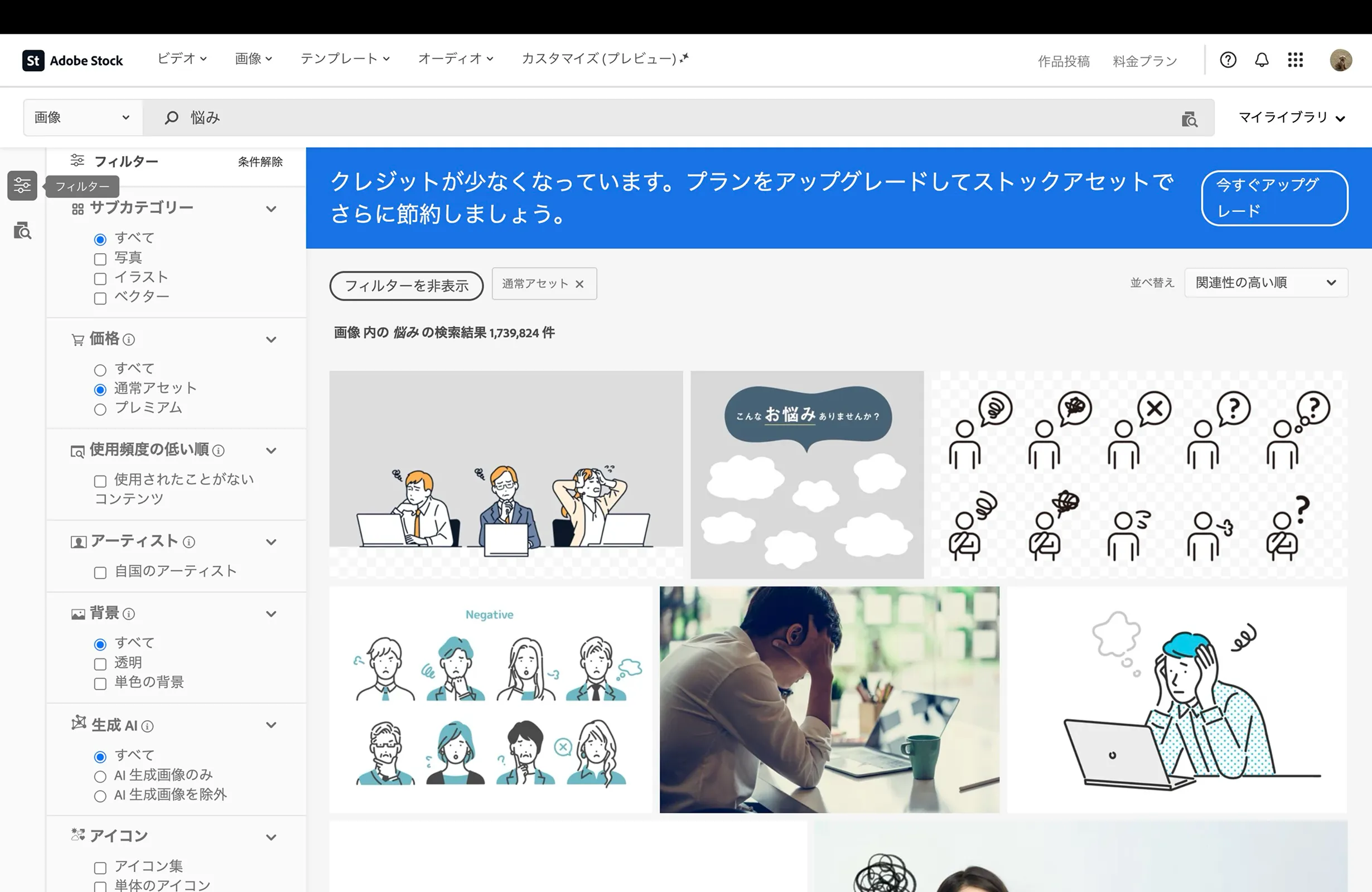Click the フィルターを非表示 button
1372x892 pixels.
[407, 286]
